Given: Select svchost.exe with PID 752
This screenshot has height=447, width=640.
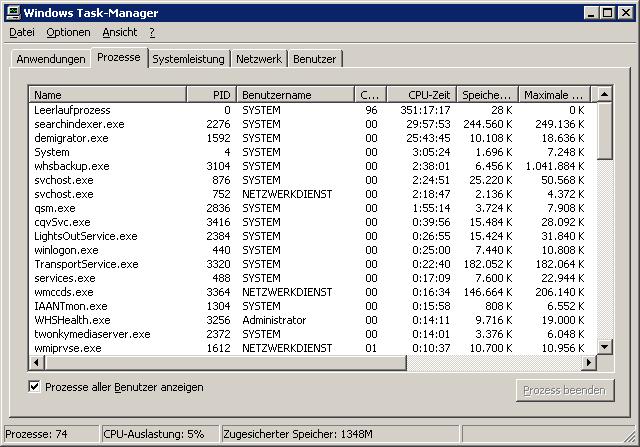Looking at the screenshot, I should point(313,194).
